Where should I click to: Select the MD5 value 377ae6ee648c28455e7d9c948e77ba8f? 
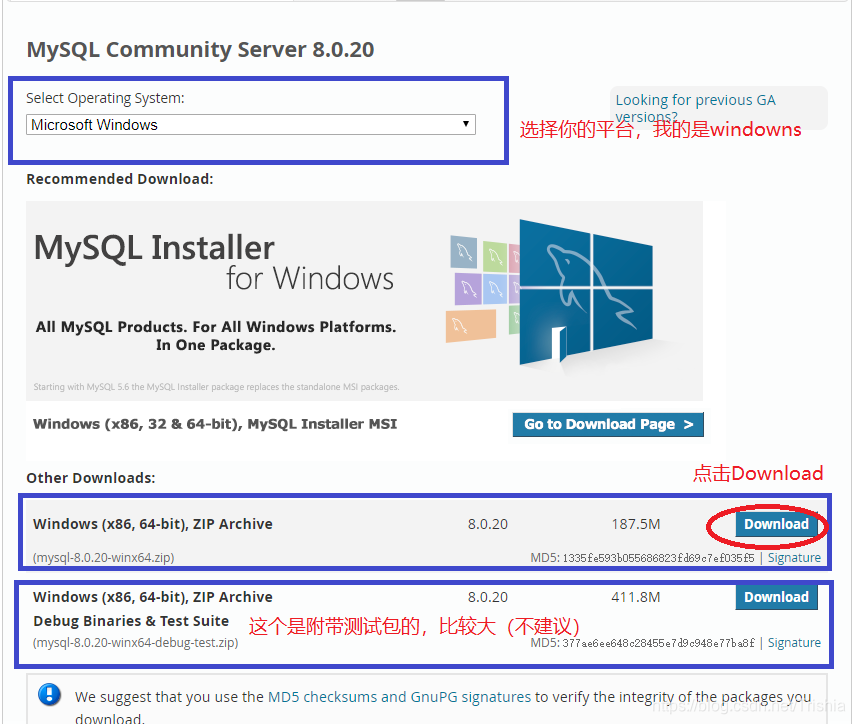pos(658,643)
